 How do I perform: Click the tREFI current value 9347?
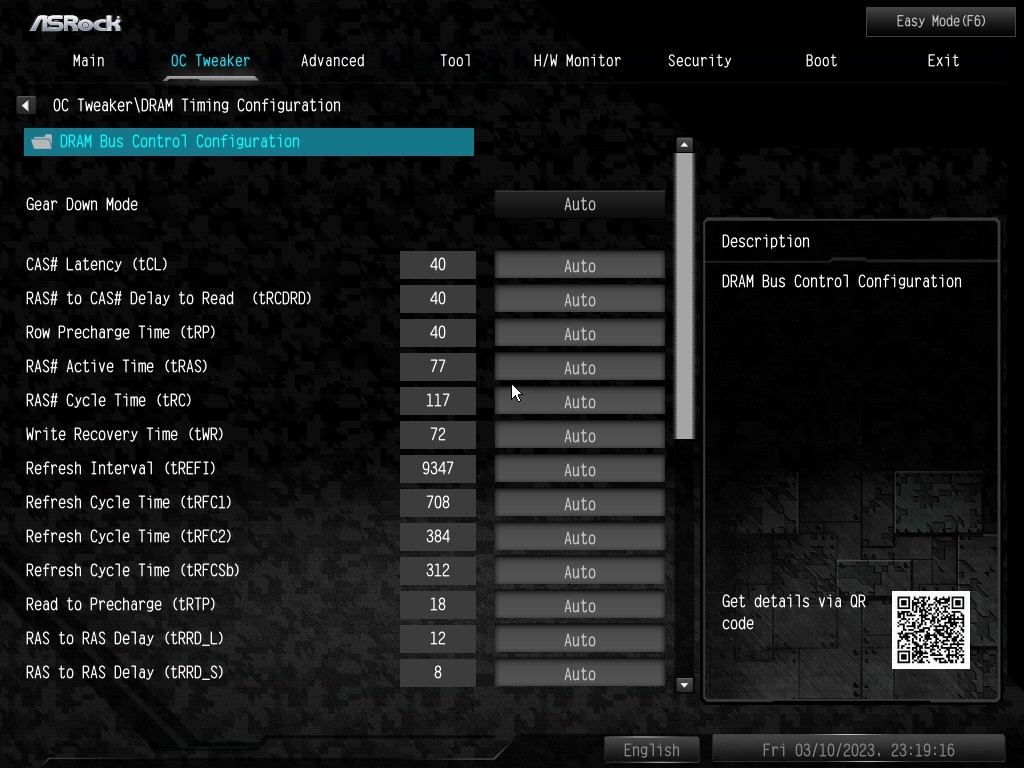click(x=438, y=468)
